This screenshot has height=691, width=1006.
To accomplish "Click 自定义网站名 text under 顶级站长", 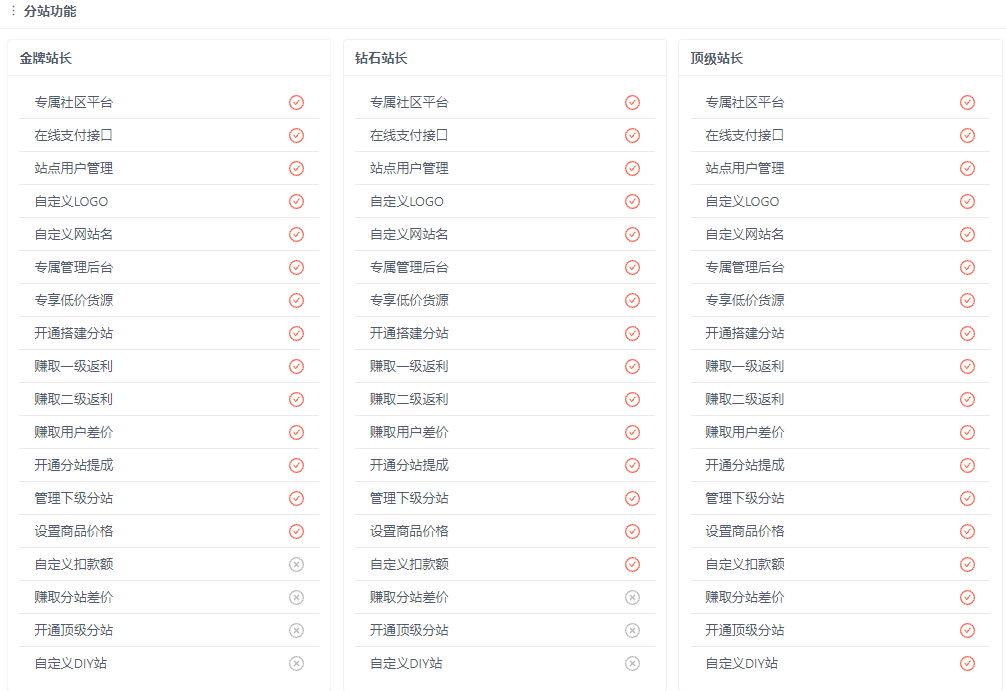I will pos(745,235).
